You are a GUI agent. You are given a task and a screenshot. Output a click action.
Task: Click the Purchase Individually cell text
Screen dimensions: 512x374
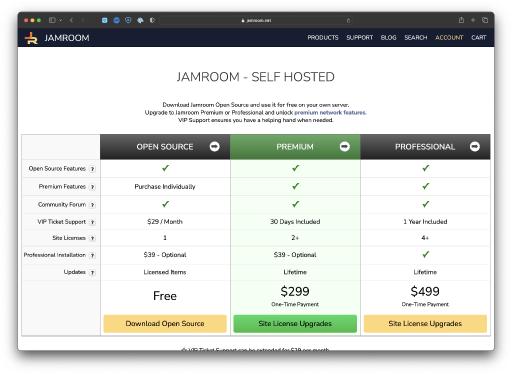click(165, 187)
